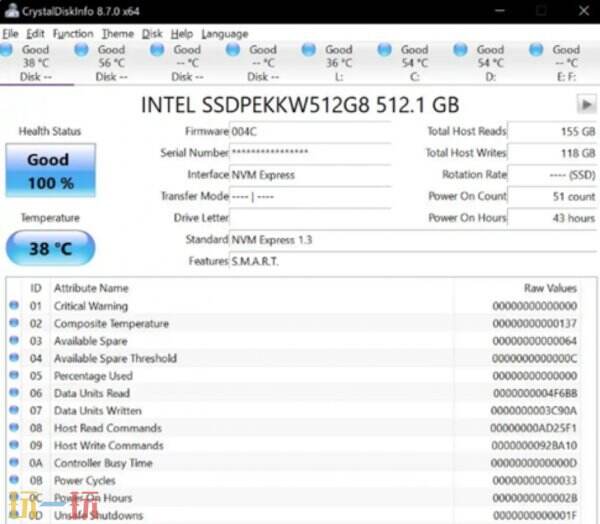The image size is (600, 524).
Task: Click the Standard field NVM Express 1.3
Action: point(413,240)
